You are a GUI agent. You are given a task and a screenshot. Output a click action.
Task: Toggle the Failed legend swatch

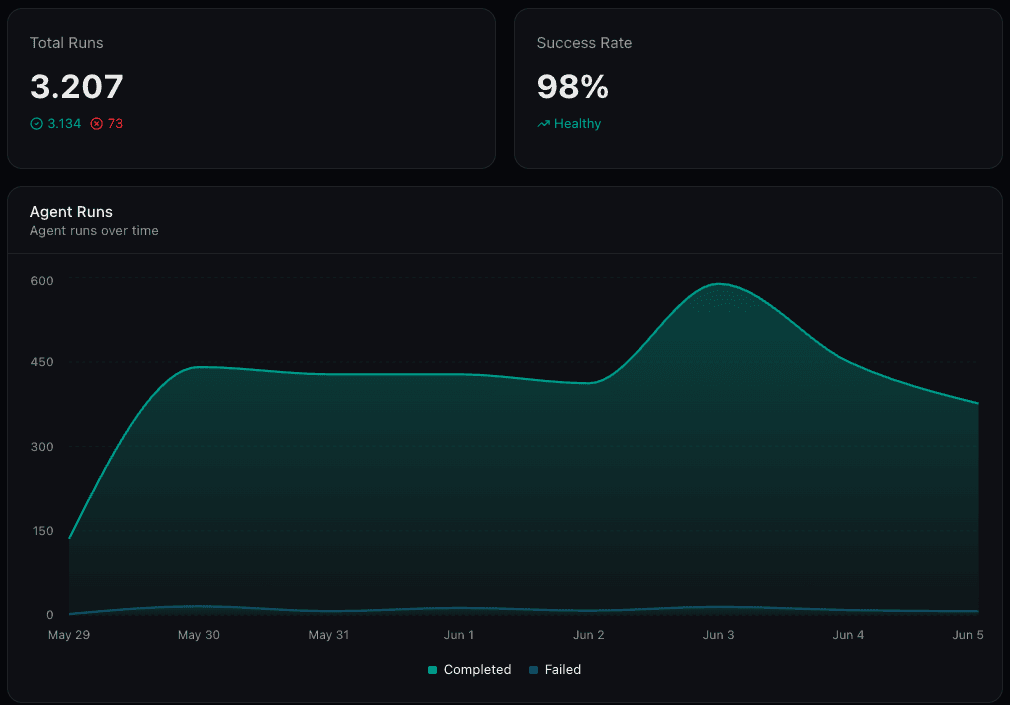click(x=533, y=670)
